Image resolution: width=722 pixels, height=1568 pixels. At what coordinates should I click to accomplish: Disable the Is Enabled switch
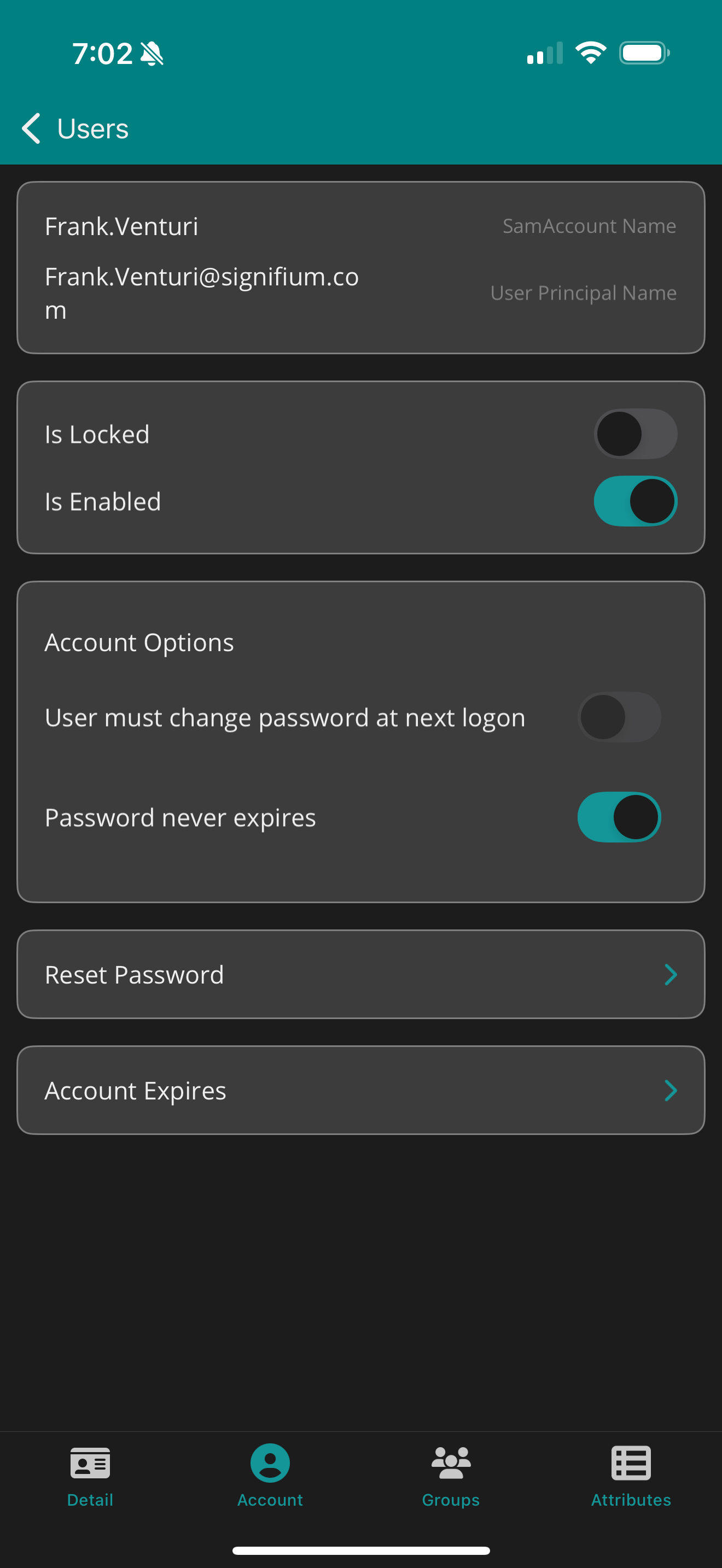635,501
